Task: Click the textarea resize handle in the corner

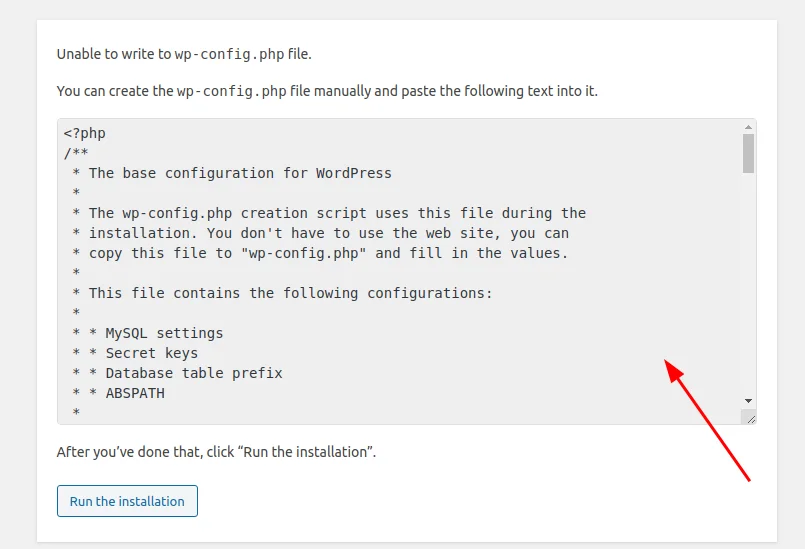Action: click(x=751, y=419)
